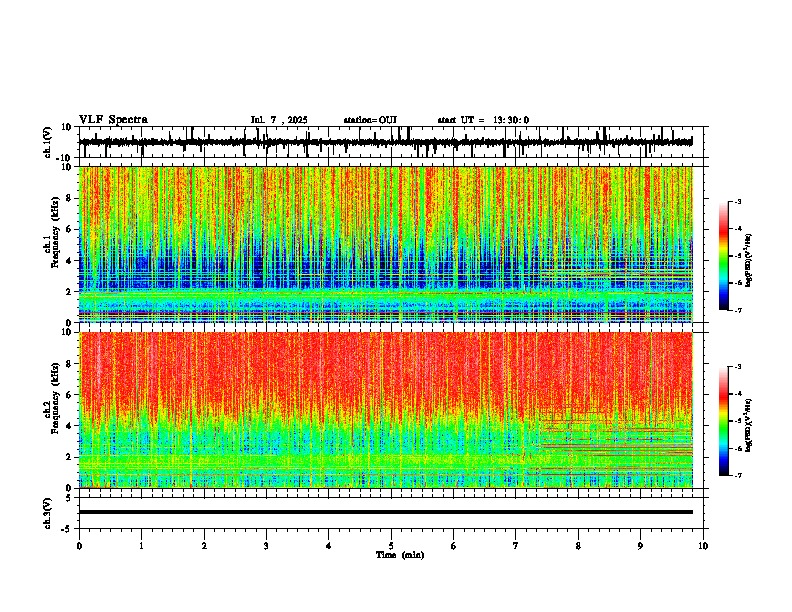Image resolution: width=792 pixels, height=612 pixels.
Task: Click the log(PSD) unit label beside ch.2 color scale
Action: coord(749,425)
